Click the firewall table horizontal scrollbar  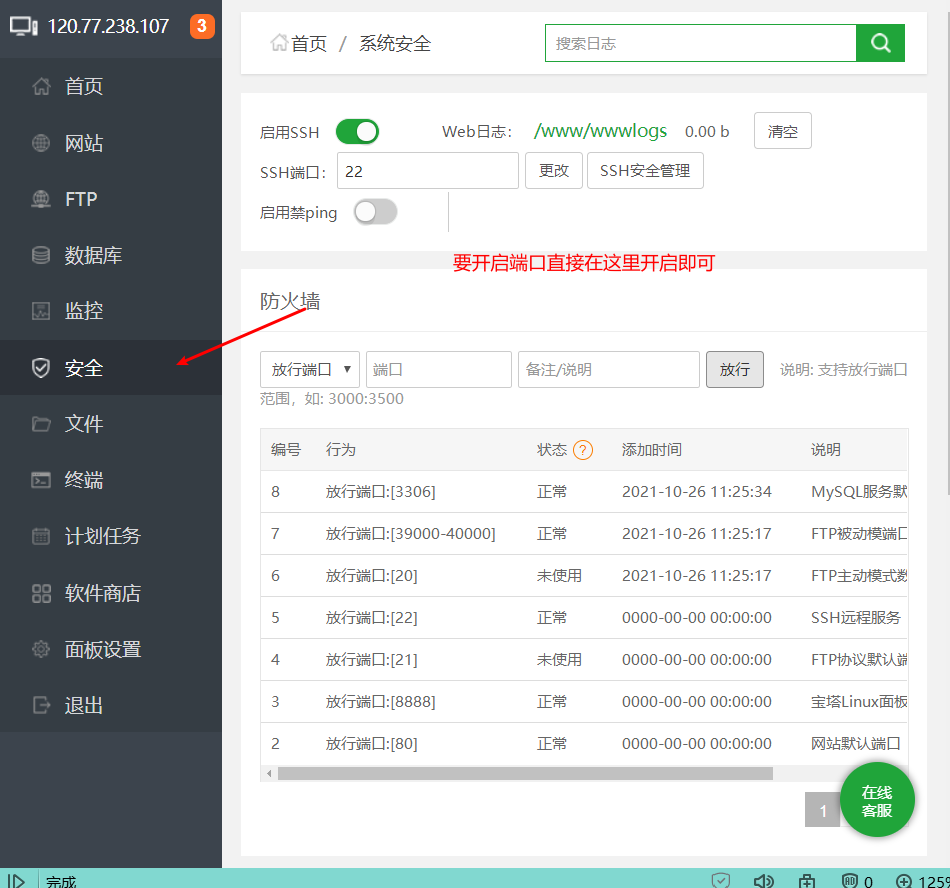pos(525,773)
